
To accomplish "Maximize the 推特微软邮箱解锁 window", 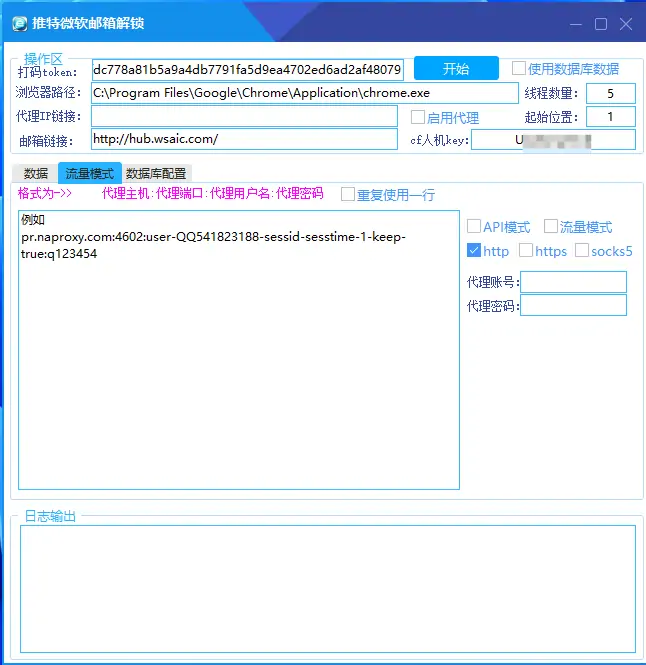I will (x=601, y=24).
